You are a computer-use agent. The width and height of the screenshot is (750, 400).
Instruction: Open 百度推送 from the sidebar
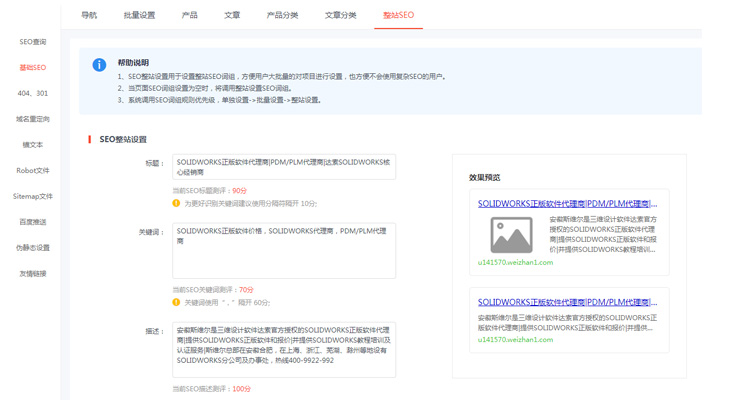tap(33, 222)
